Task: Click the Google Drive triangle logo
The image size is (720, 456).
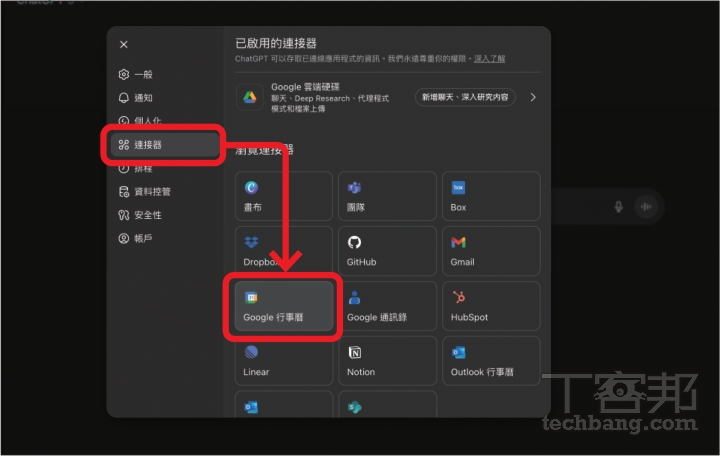Action: click(250, 97)
